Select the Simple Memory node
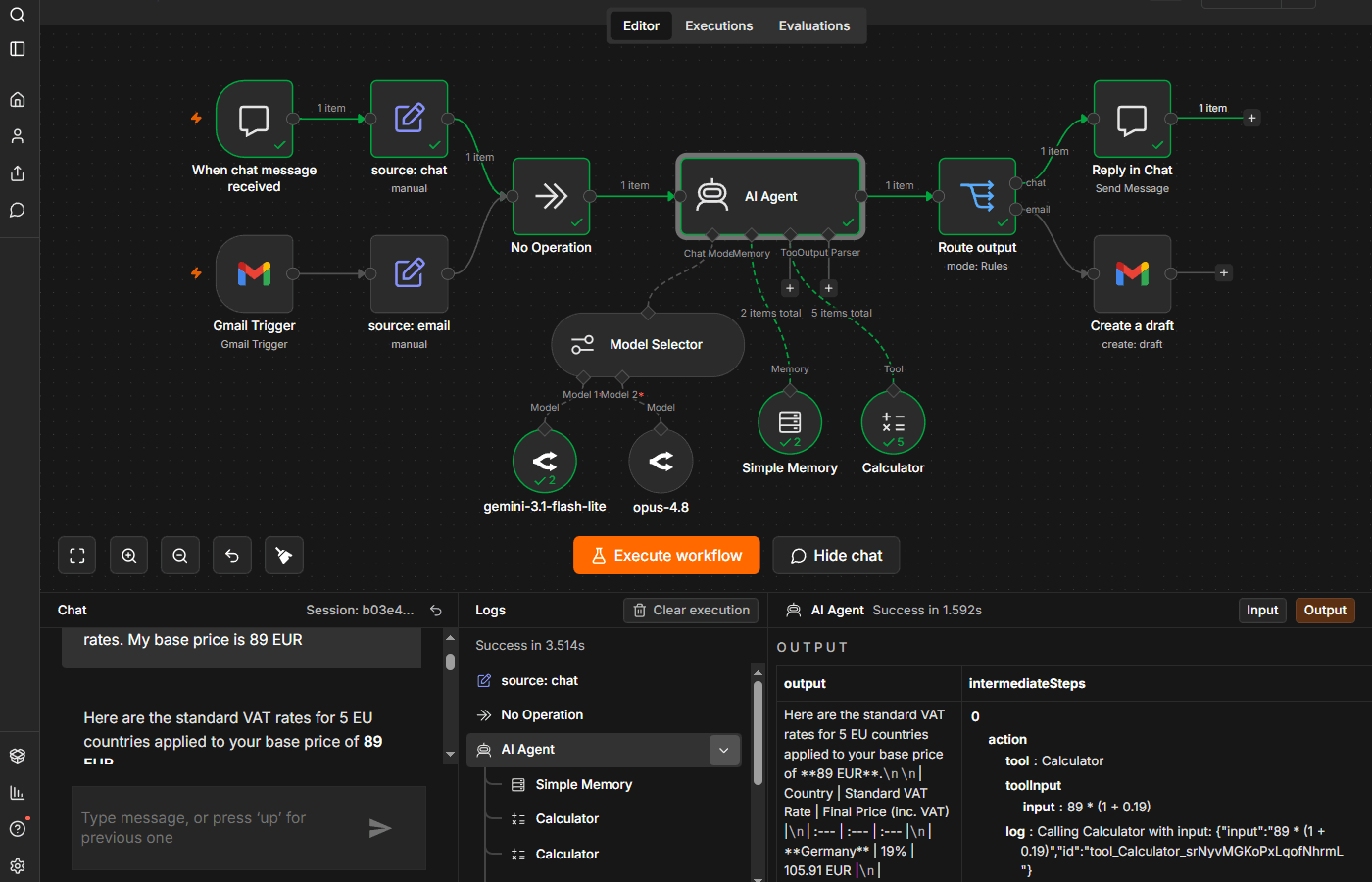 pos(790,422)
